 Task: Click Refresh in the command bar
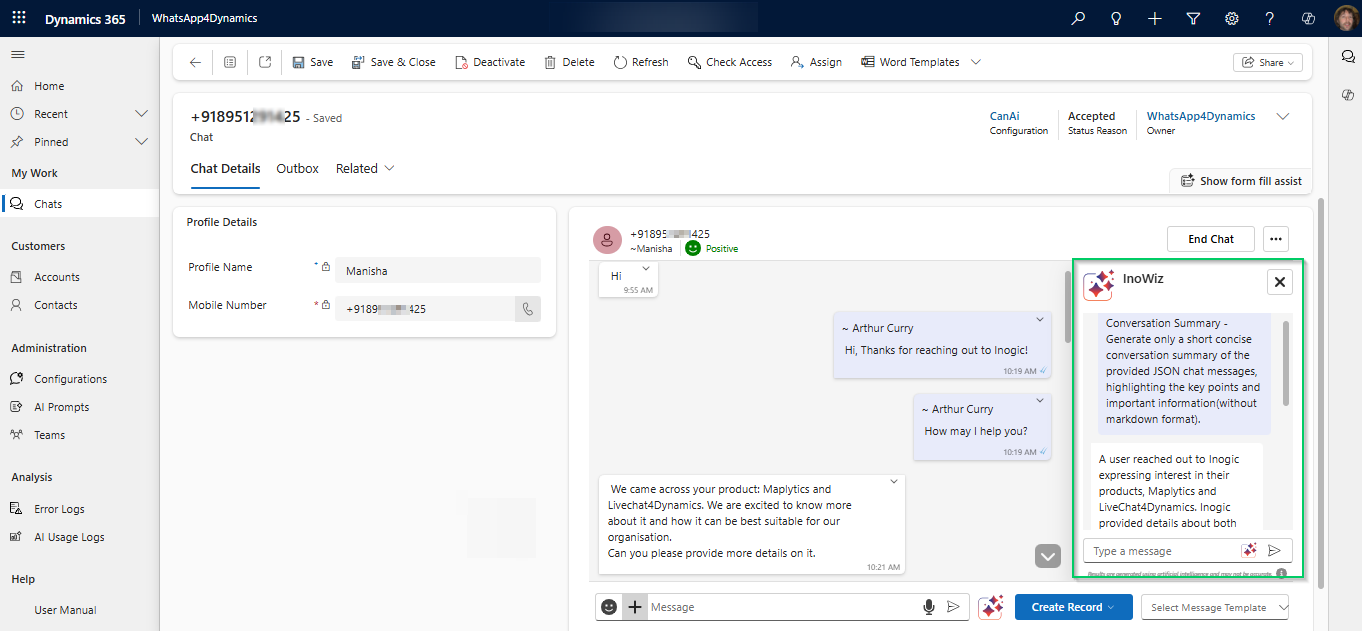[x=640, y=62]
